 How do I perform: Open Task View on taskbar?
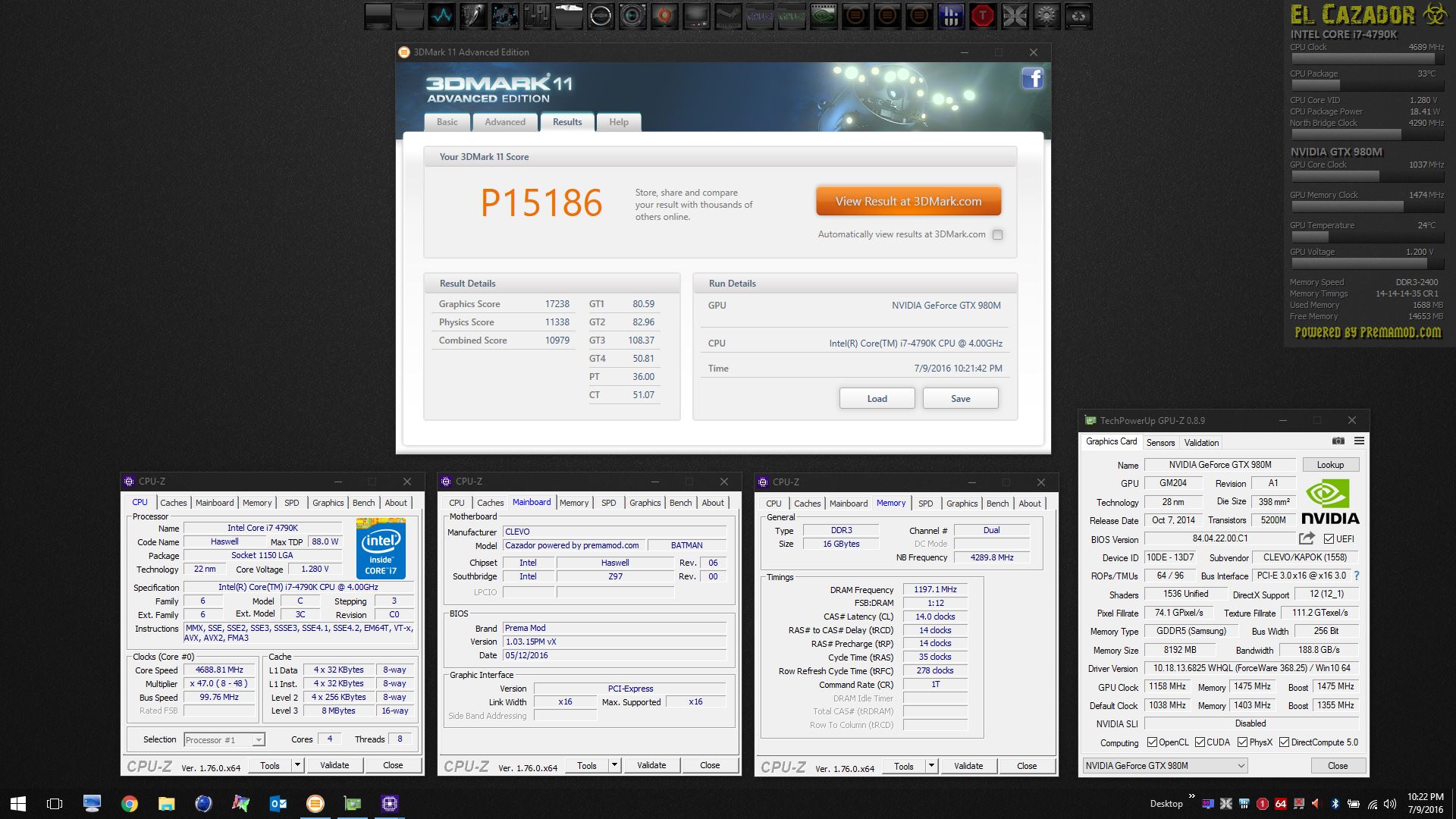(x=55, y=804)
